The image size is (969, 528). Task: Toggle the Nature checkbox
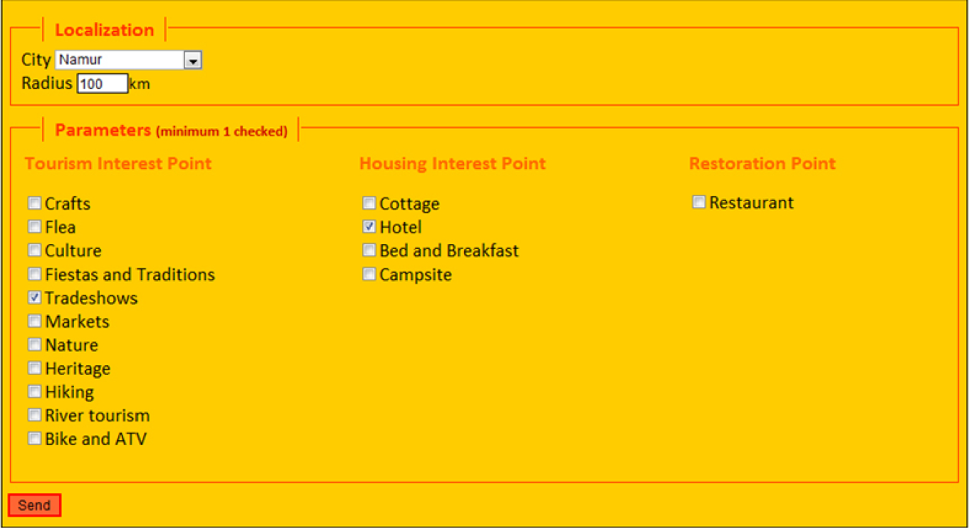point(35,344)
